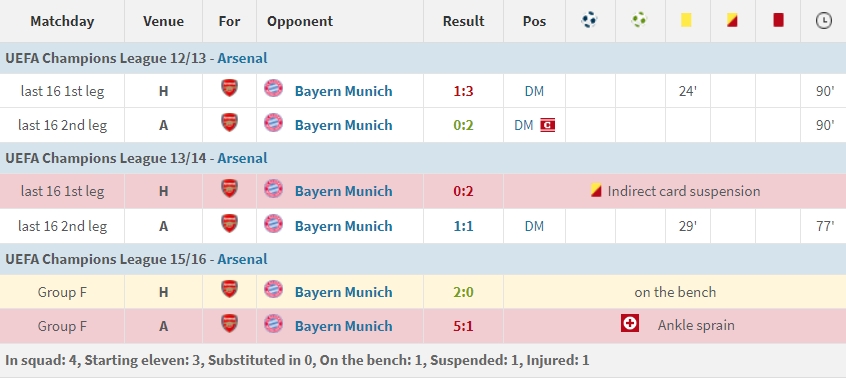The image size is (846, 378).
Task: Click the green assists ball icon
Action: (639, 20)
